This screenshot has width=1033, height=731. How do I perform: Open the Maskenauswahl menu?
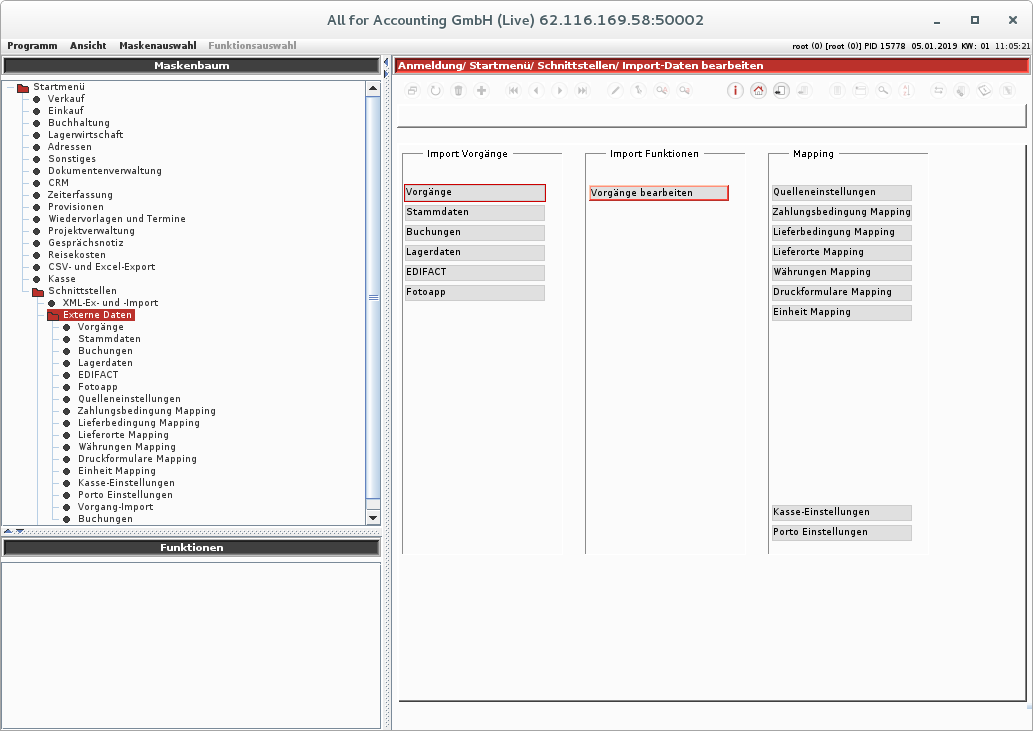point(157,45)
